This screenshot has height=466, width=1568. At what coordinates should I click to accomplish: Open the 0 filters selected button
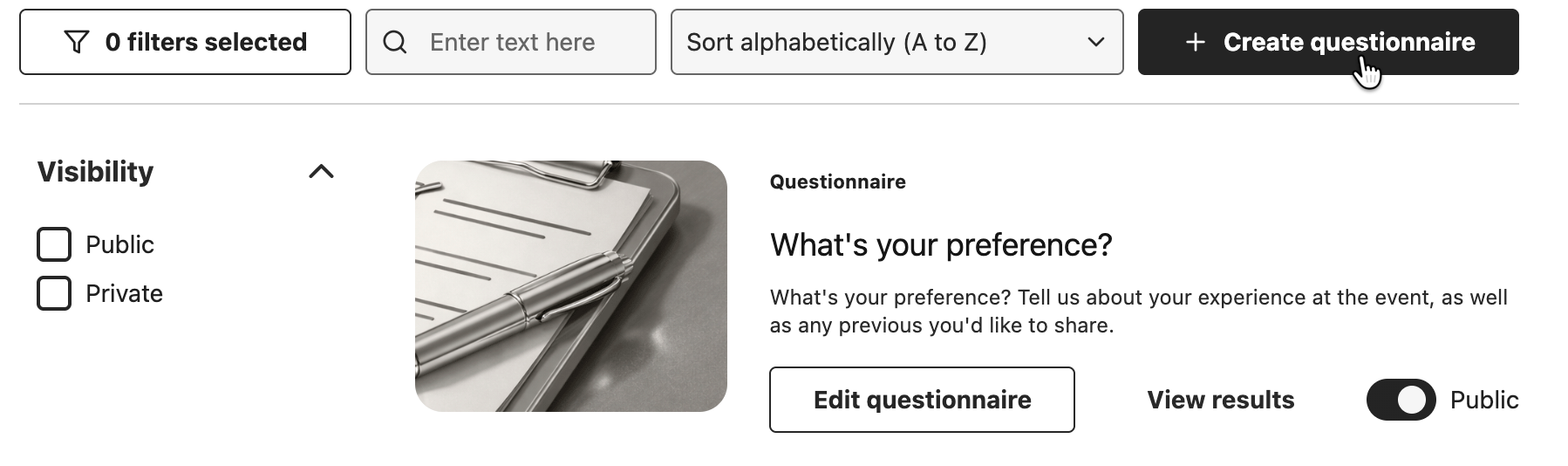pyautogui.click(x=185, y=42)
